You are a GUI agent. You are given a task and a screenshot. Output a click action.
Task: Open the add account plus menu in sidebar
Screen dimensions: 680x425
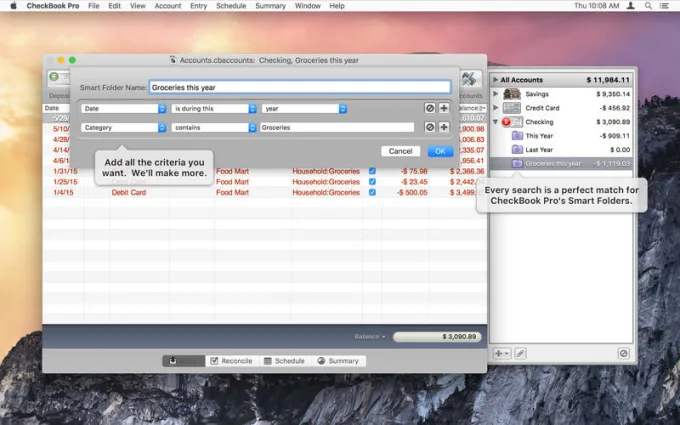click(x=502, y=353)
